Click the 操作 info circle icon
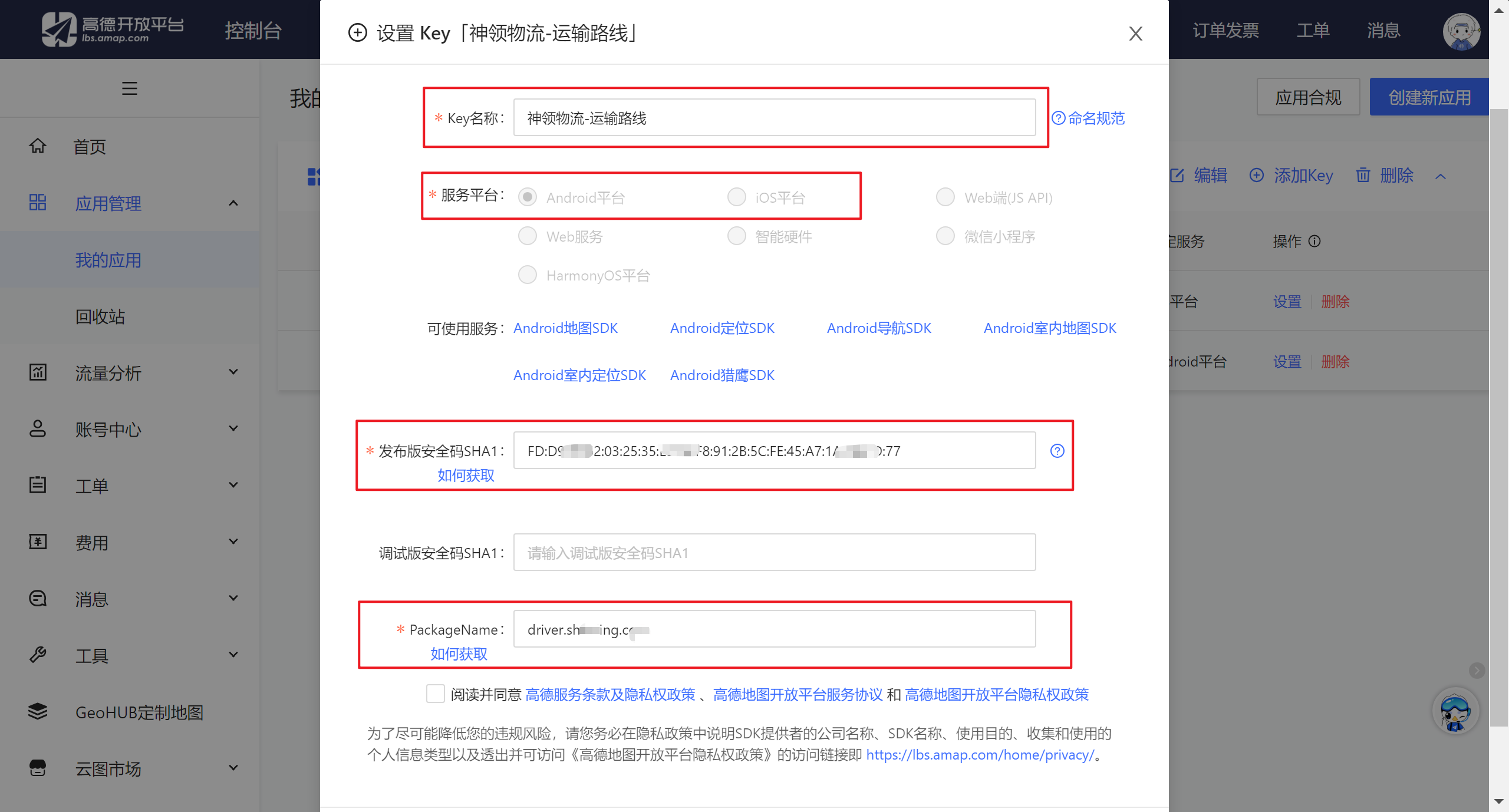The width and height of the screenshot is (1509, 812). [x=1314, y=241]
